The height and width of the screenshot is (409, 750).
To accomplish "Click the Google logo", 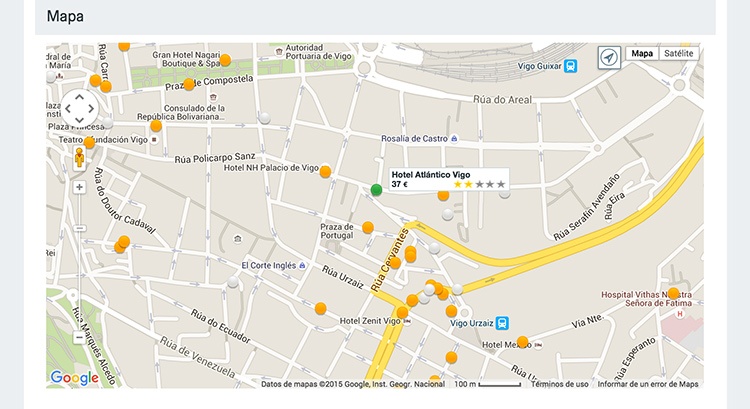I will [x=74, y=378].
